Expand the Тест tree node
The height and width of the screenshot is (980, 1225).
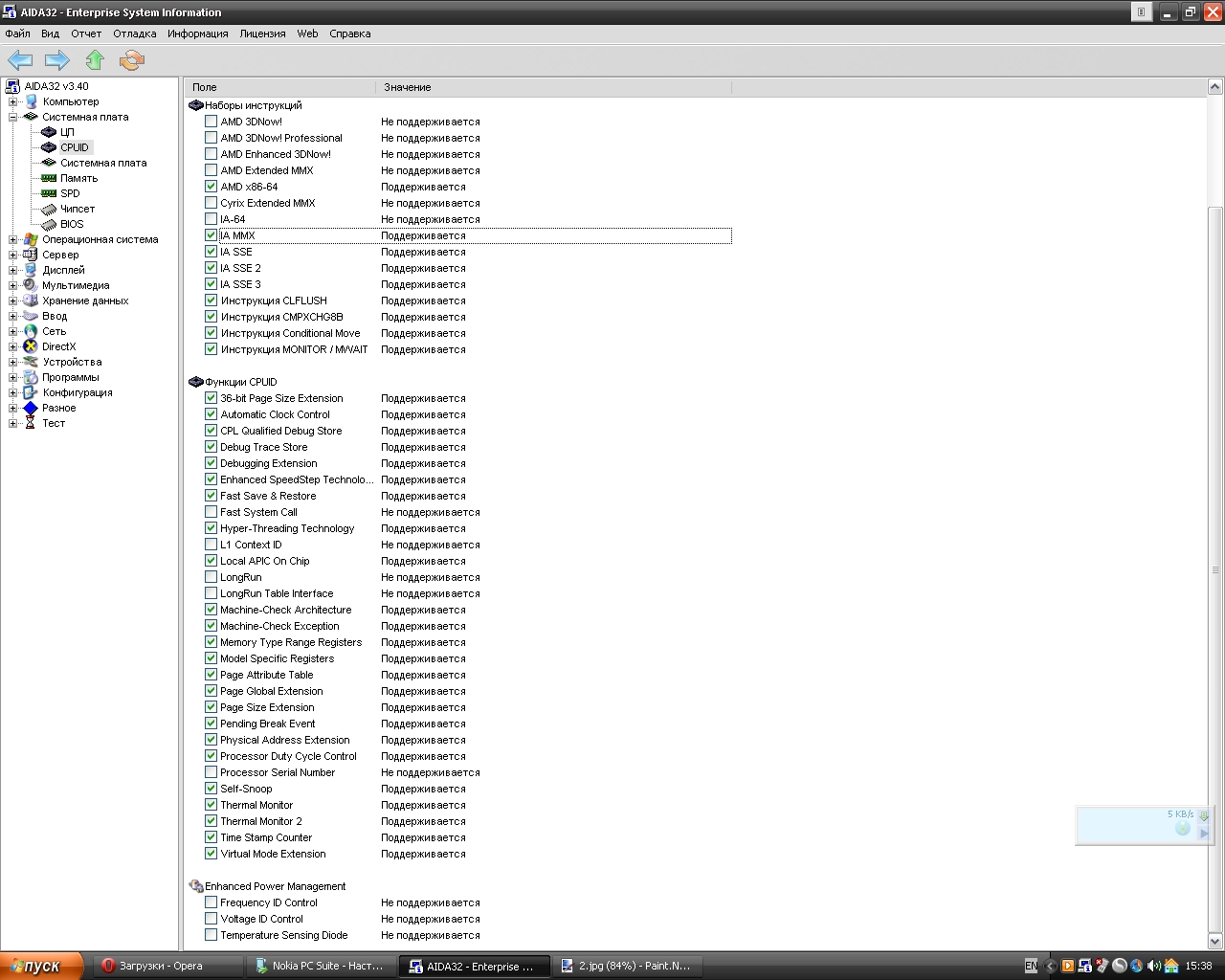[x=13, y=423]
